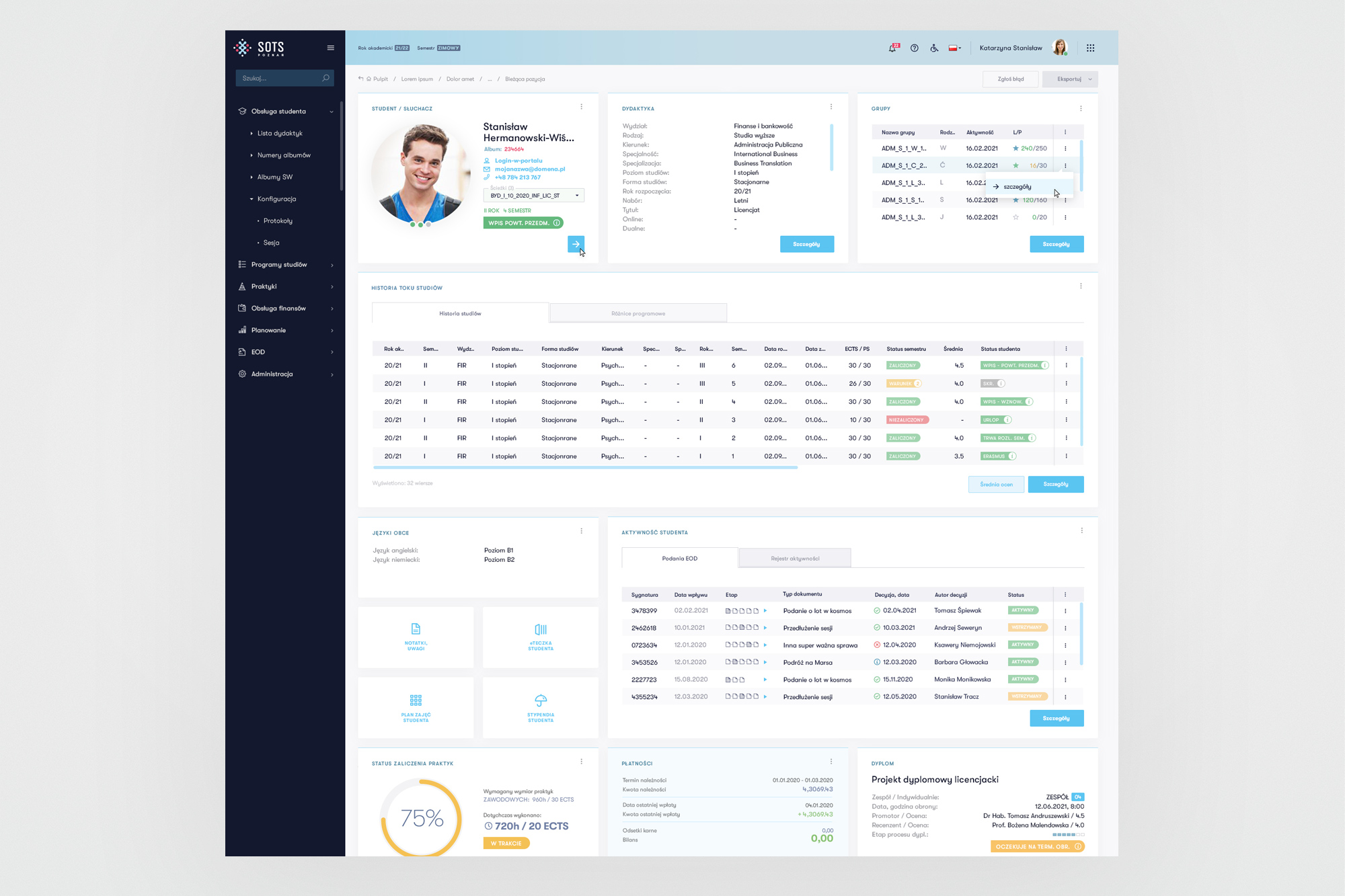
Task: Switch to the Rejestr aktywności tab
Action: click(x=794, y=559)
